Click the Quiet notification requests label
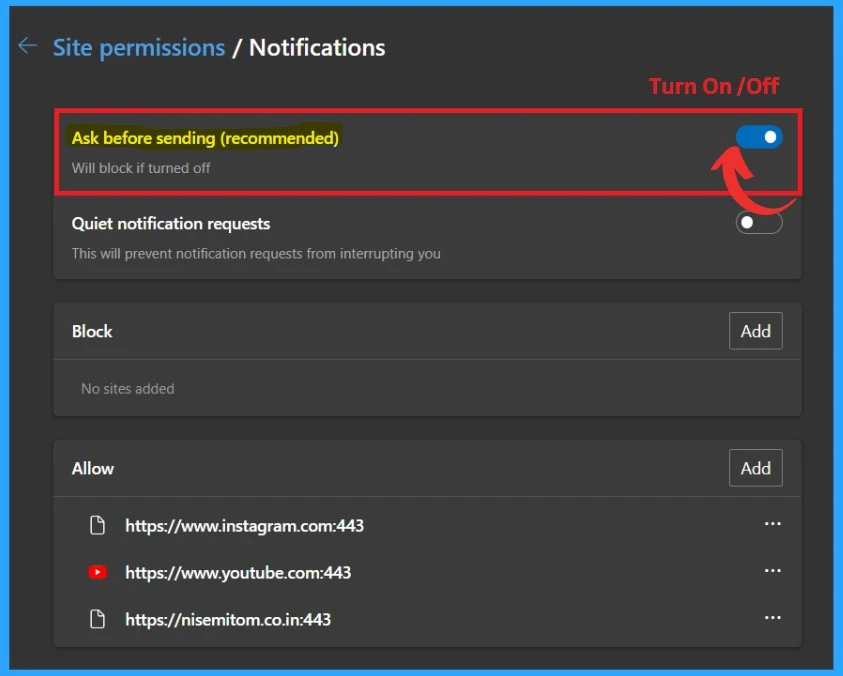This screenshot has height=676, width=843. pos(171,224)
